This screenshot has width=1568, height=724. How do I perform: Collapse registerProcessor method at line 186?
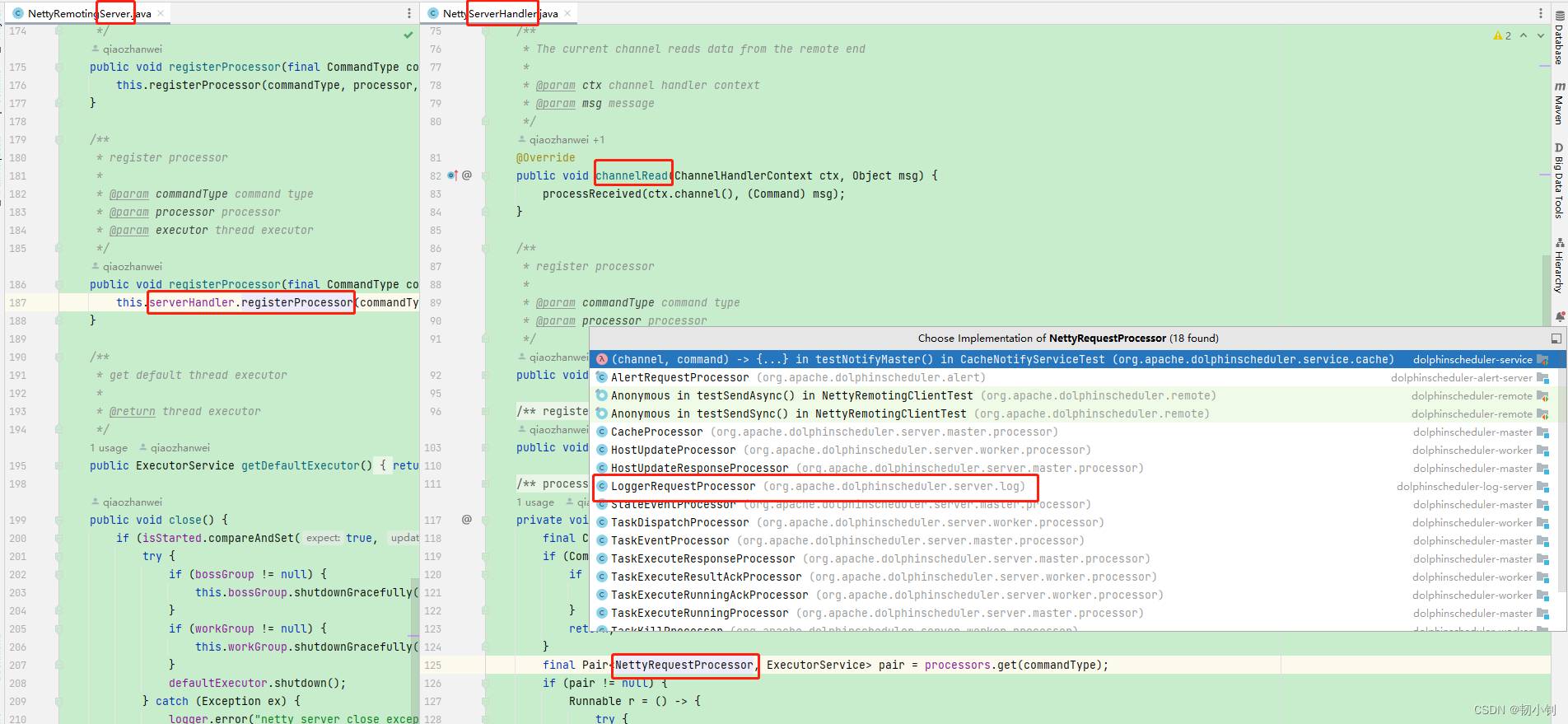pyautogui.click(x=58, y=284)
